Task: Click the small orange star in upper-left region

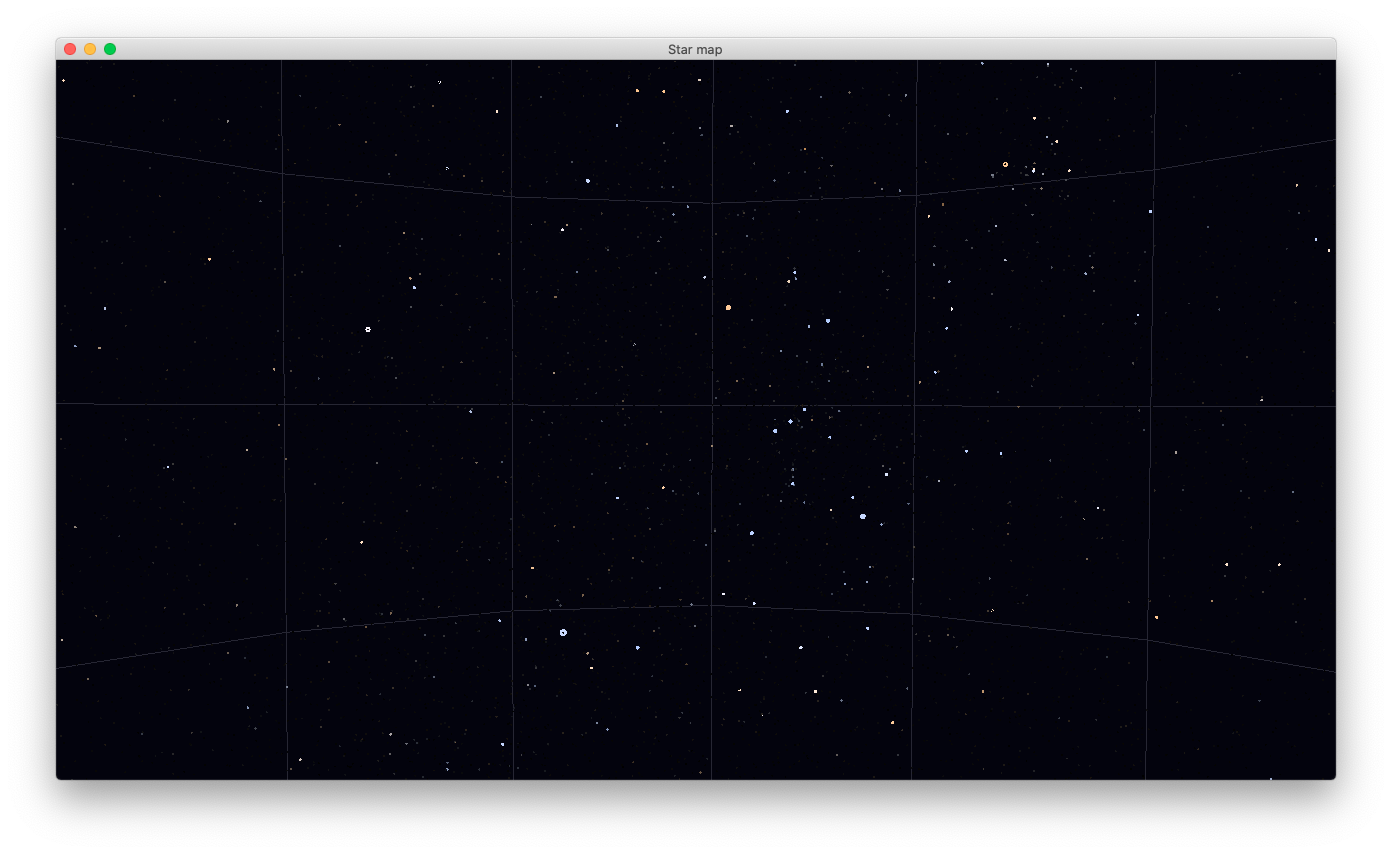Action: click(x=209, y=259)
